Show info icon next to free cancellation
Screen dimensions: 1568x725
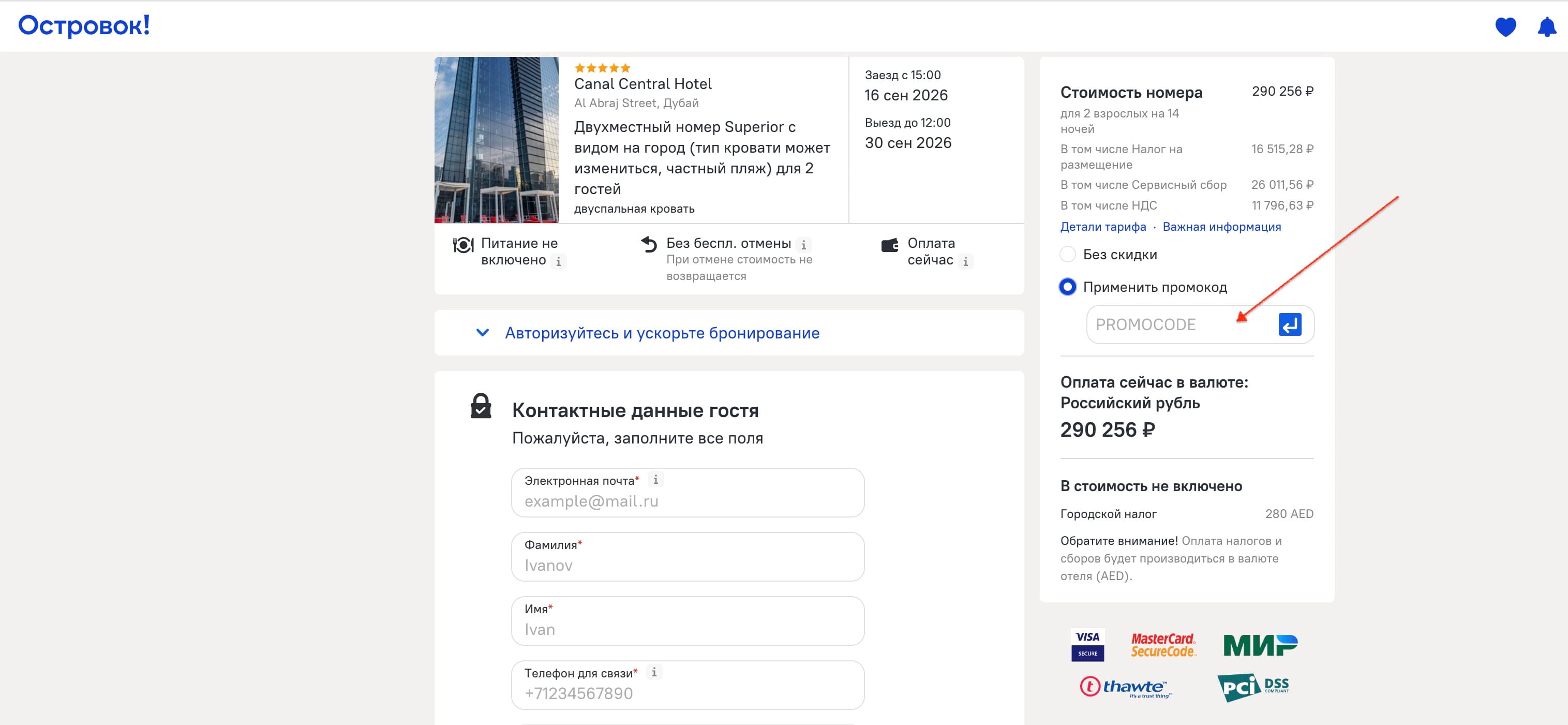tap(803, 245)
